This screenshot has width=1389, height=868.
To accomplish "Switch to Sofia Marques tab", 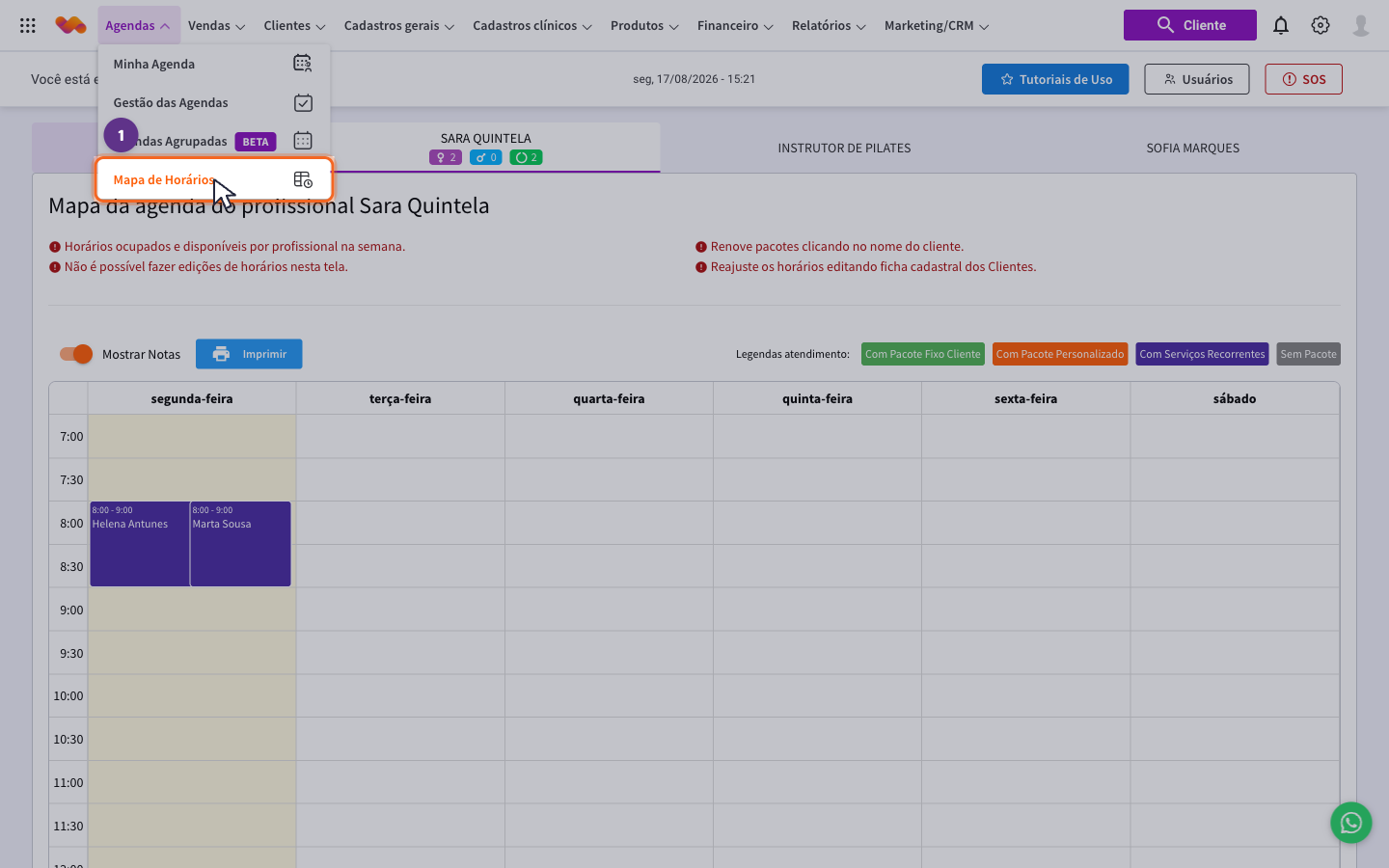I will pyautogui.click(x=1193, y=149).
